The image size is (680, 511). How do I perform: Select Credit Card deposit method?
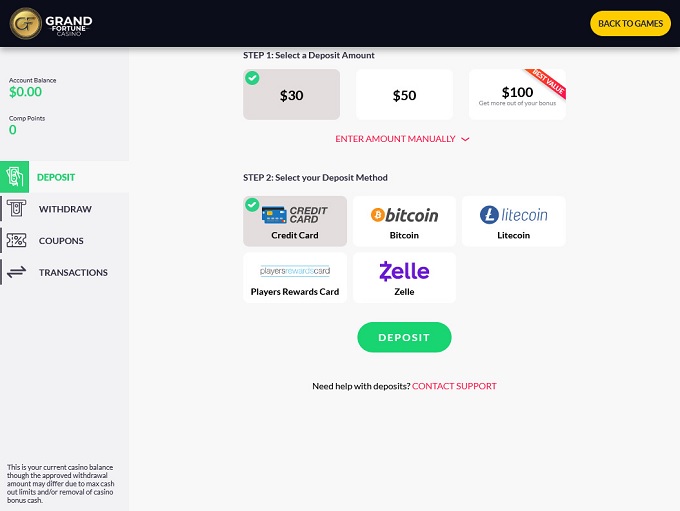click(x=295, y=221)
